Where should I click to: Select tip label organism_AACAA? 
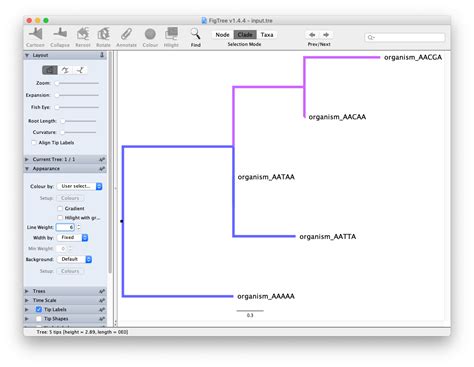pyautogui.click(x=337, y=117)
